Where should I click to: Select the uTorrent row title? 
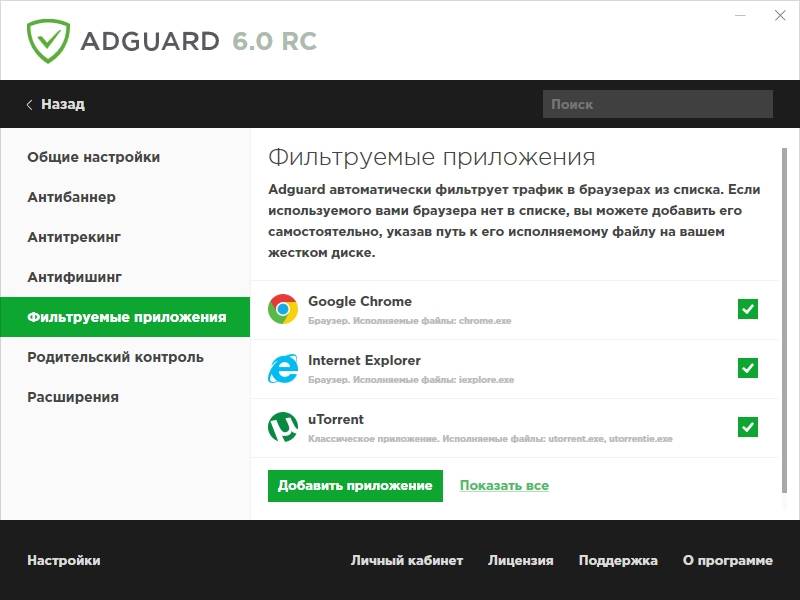[336, 419]
